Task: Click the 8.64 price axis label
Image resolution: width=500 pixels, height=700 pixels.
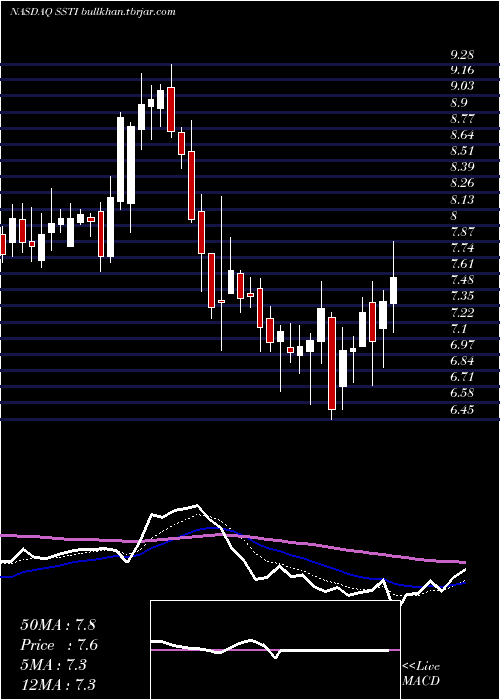Action: point(462,135)
